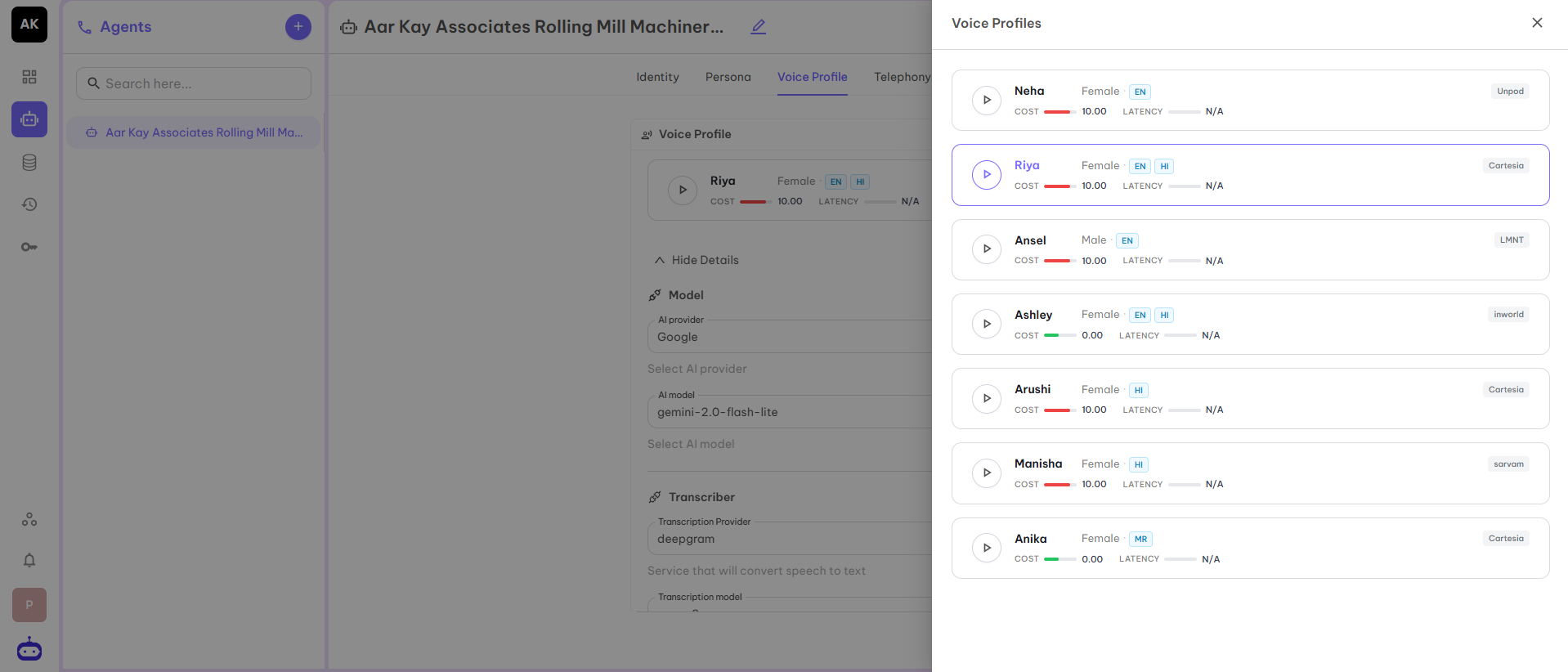Select the Manisha voice profile name
The image size is (1568, 672).
(x=1038, y=464)
